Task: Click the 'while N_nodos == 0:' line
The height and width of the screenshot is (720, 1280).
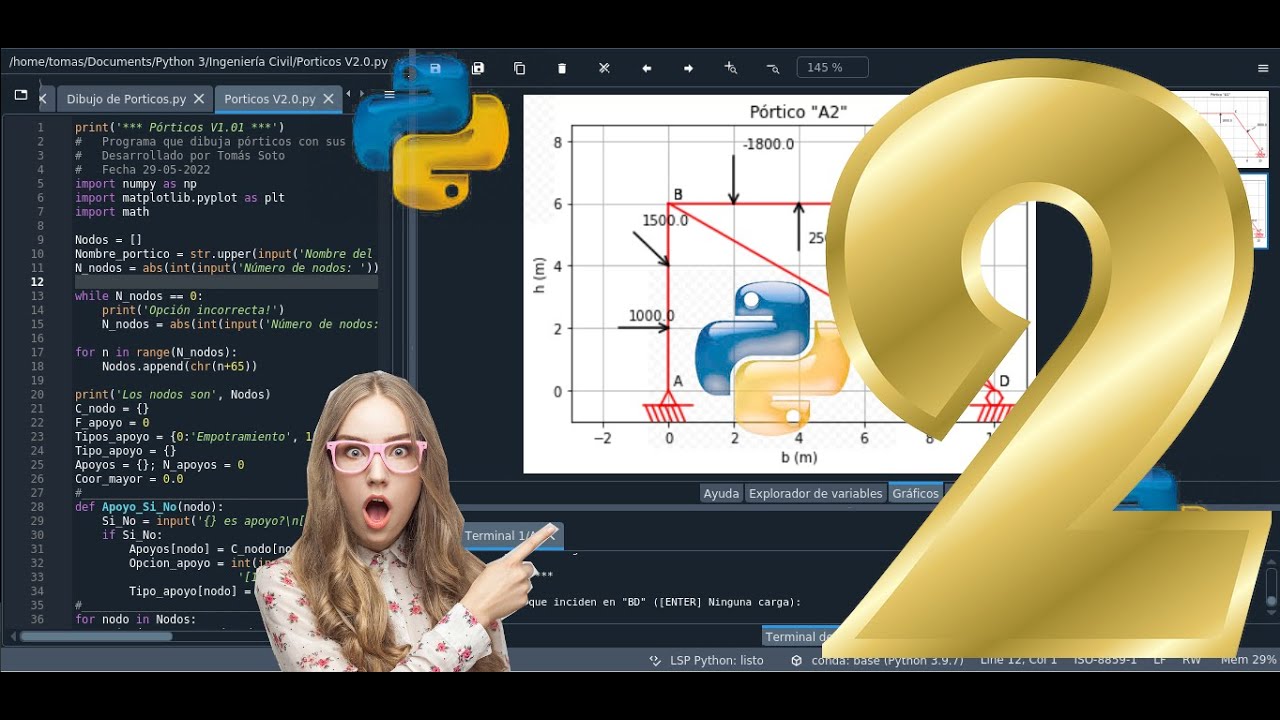Action: tap(139, 296)
